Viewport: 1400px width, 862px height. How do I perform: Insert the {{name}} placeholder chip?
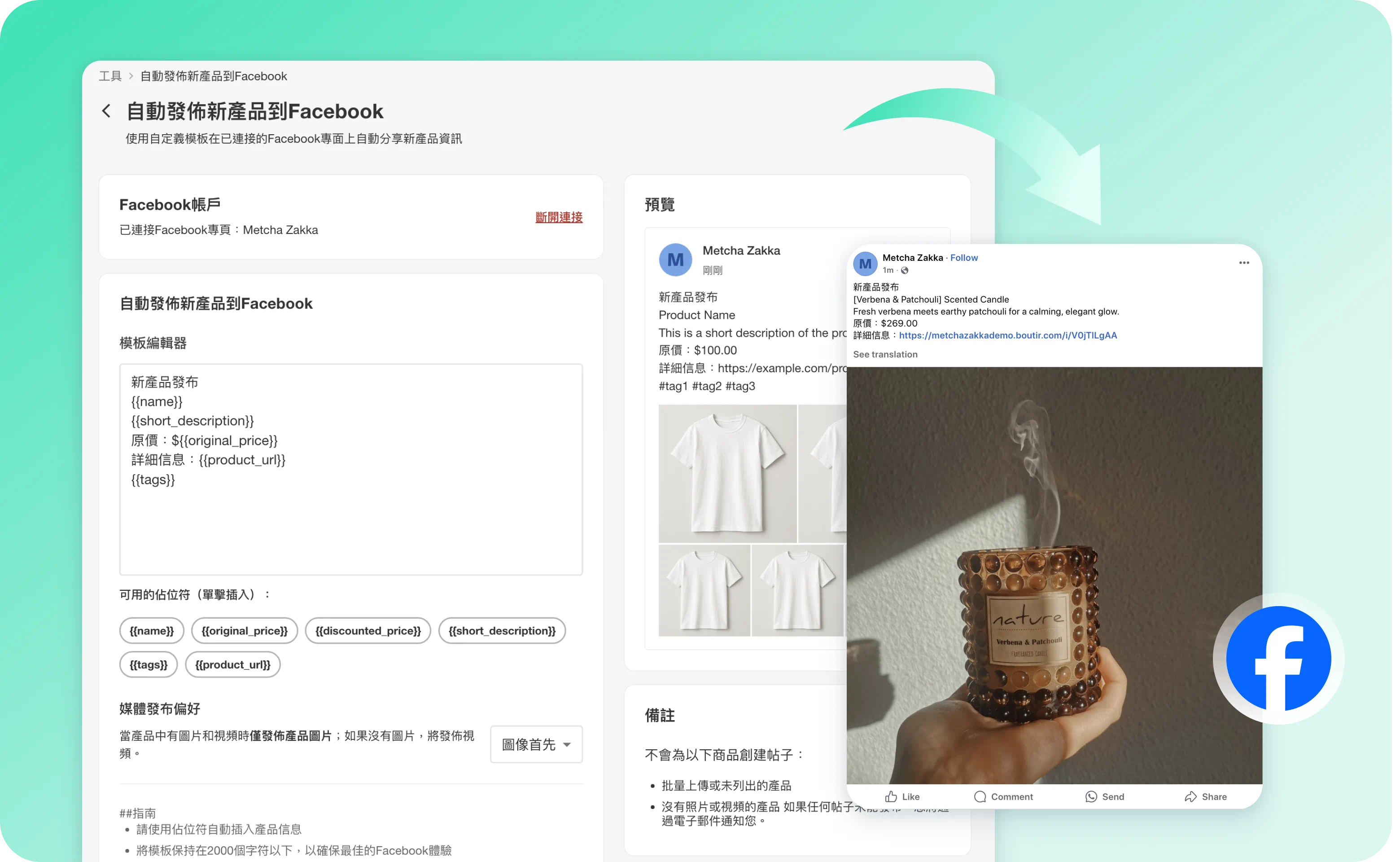click(152, 630)
